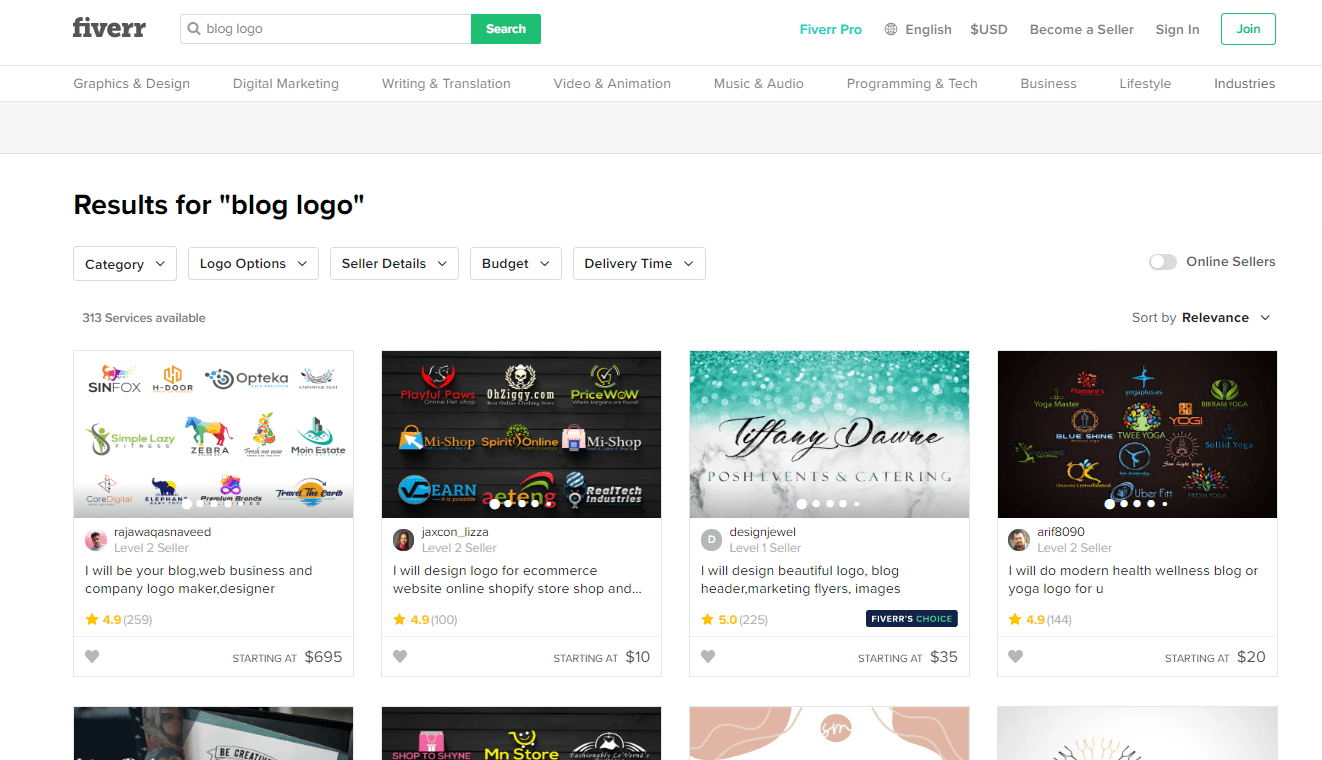Click the magnifier icon in search box

[x=194, y=29]
